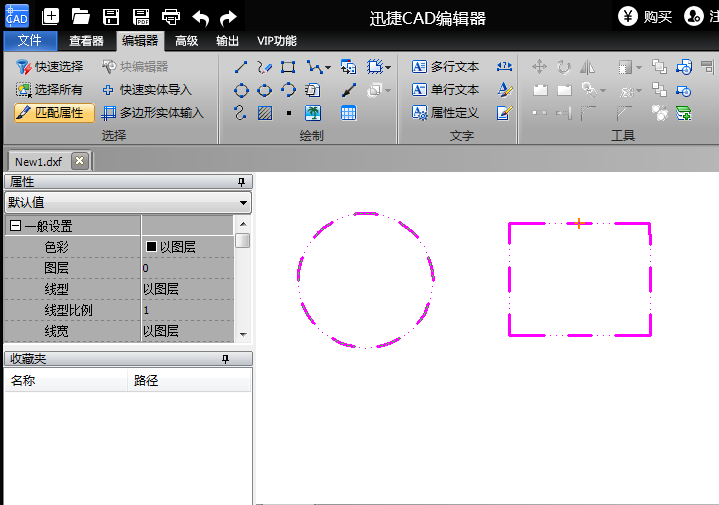Image resolution: width=719 pixels, height=505 pixels.
Task: Click the 线宽 property row label
Action: click(56, 331)
